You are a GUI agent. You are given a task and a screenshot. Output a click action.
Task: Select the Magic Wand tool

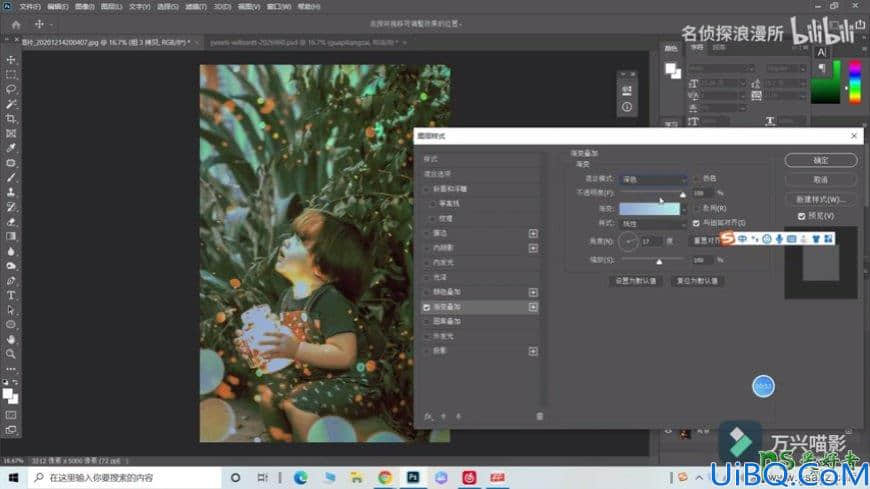(11, 104)
